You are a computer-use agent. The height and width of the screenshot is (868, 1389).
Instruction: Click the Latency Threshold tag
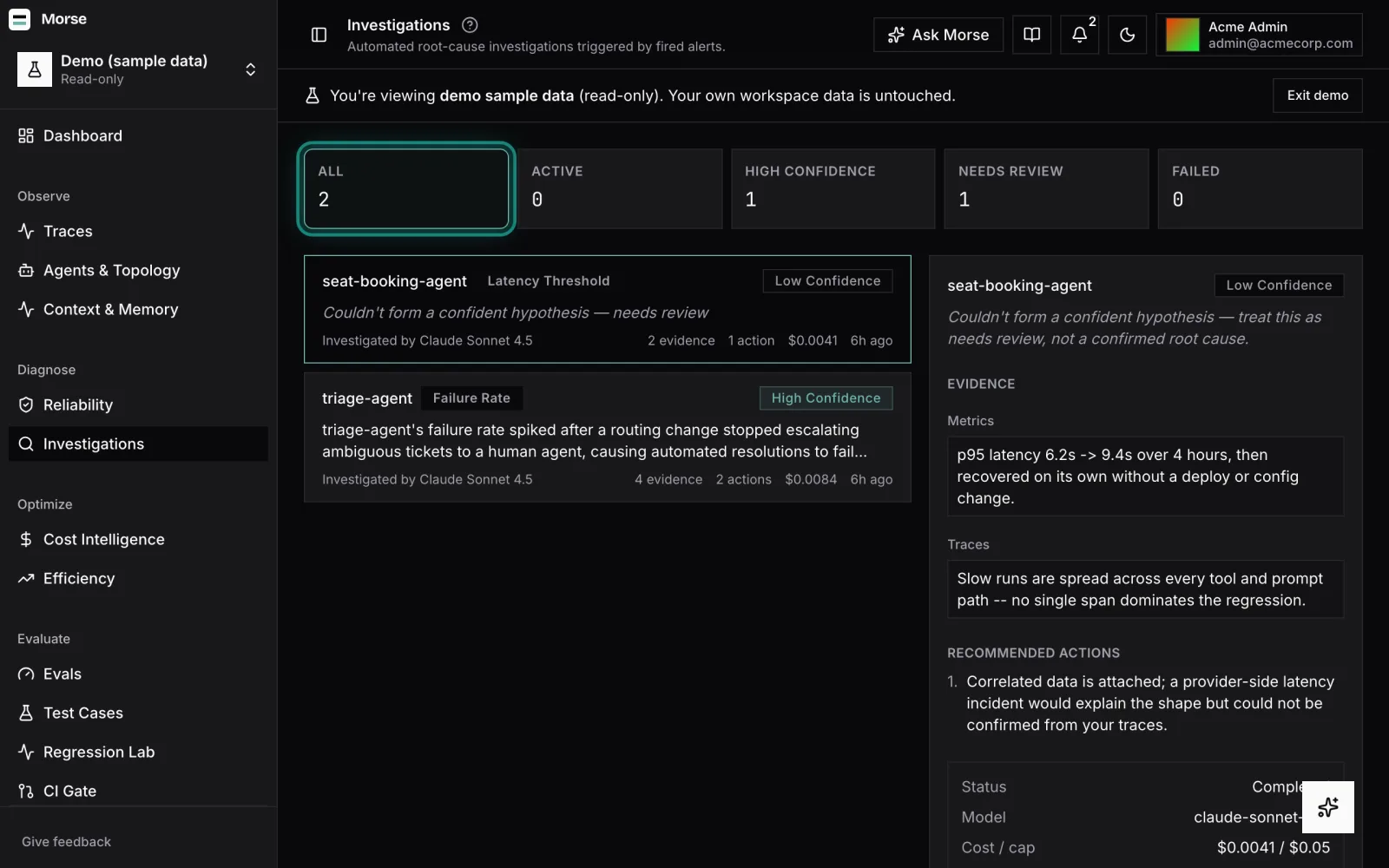[549, 281]
